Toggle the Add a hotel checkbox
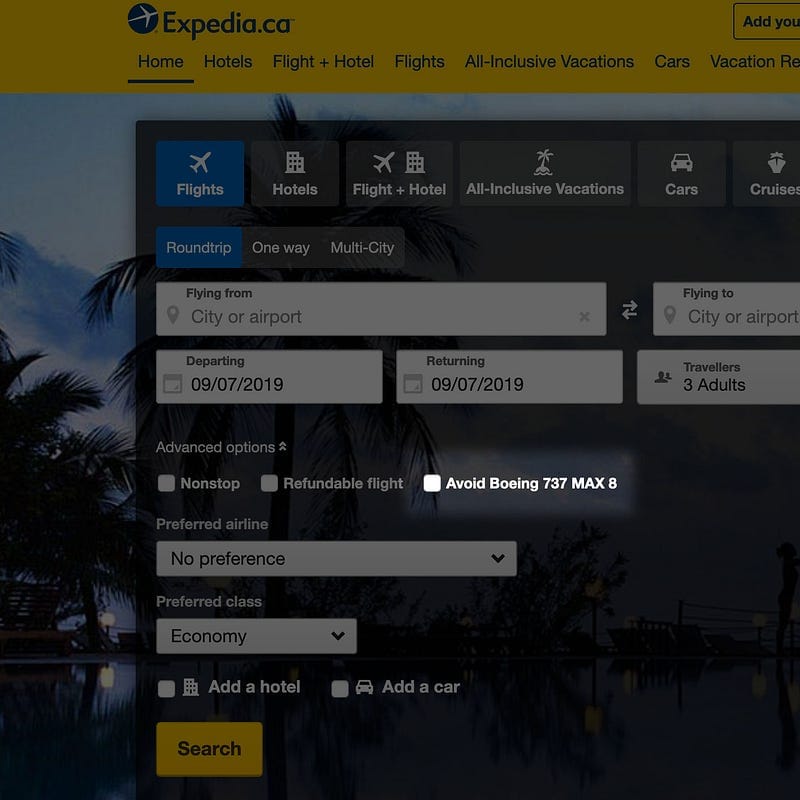800x800 pixels. [166, 688]
